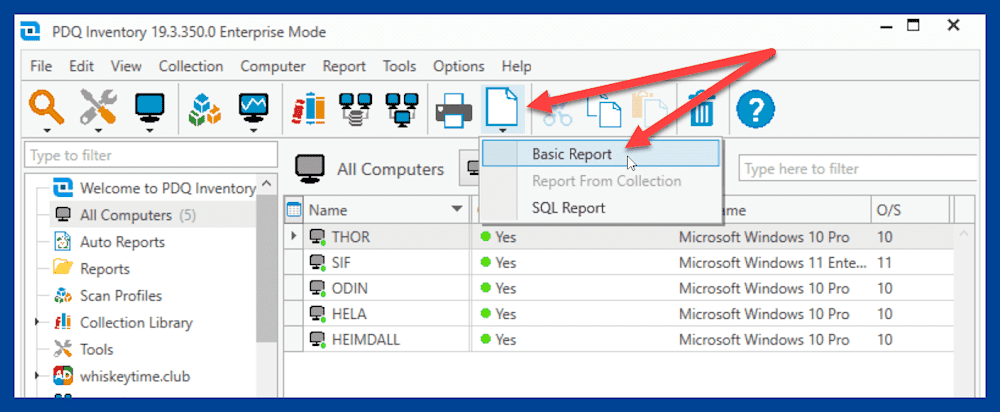Open Help via blue question mark icon
Viewport: 1000px width, 412px height.
756,109
